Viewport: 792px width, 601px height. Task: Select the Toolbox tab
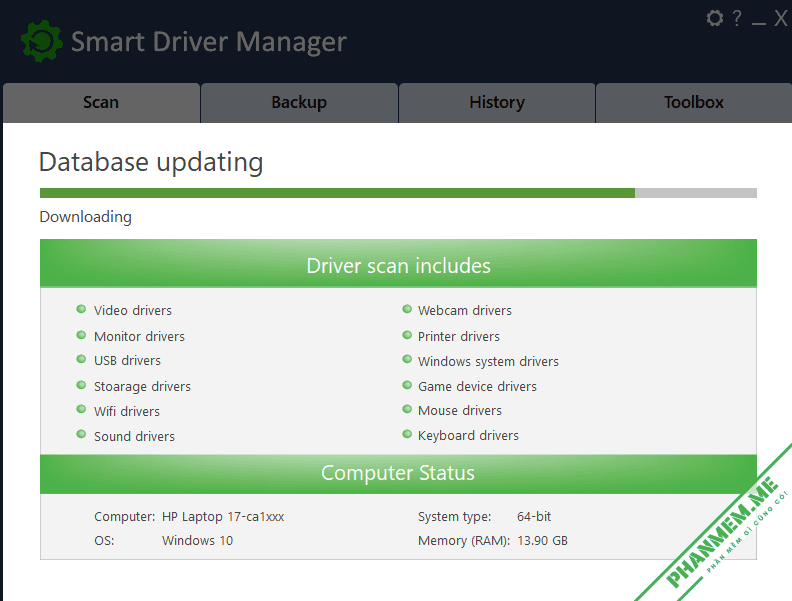pos(694,103)
